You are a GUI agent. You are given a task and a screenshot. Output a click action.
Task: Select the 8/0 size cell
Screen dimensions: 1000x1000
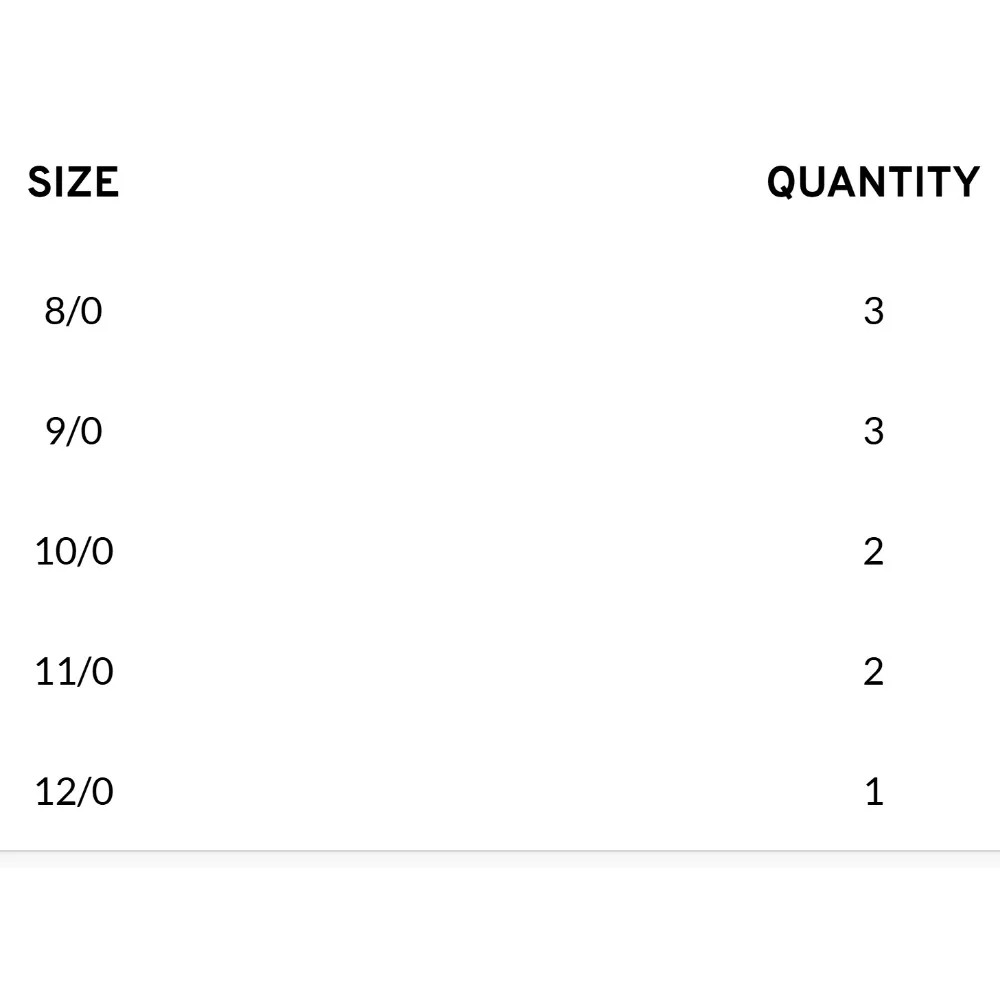(x=73, y=311)
